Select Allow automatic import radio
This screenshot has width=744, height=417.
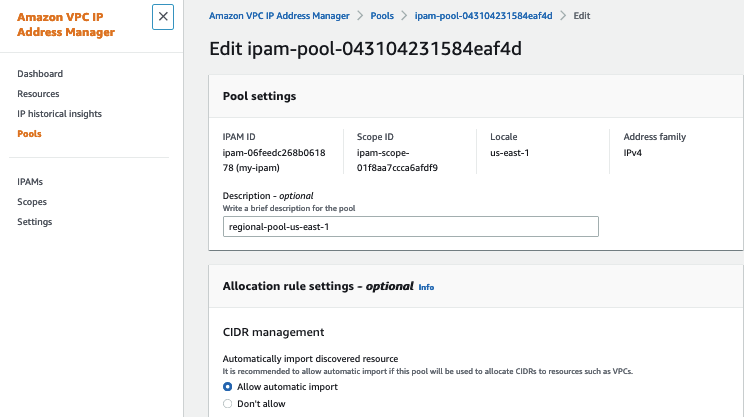pyautogui.click(x=227, y=387)
